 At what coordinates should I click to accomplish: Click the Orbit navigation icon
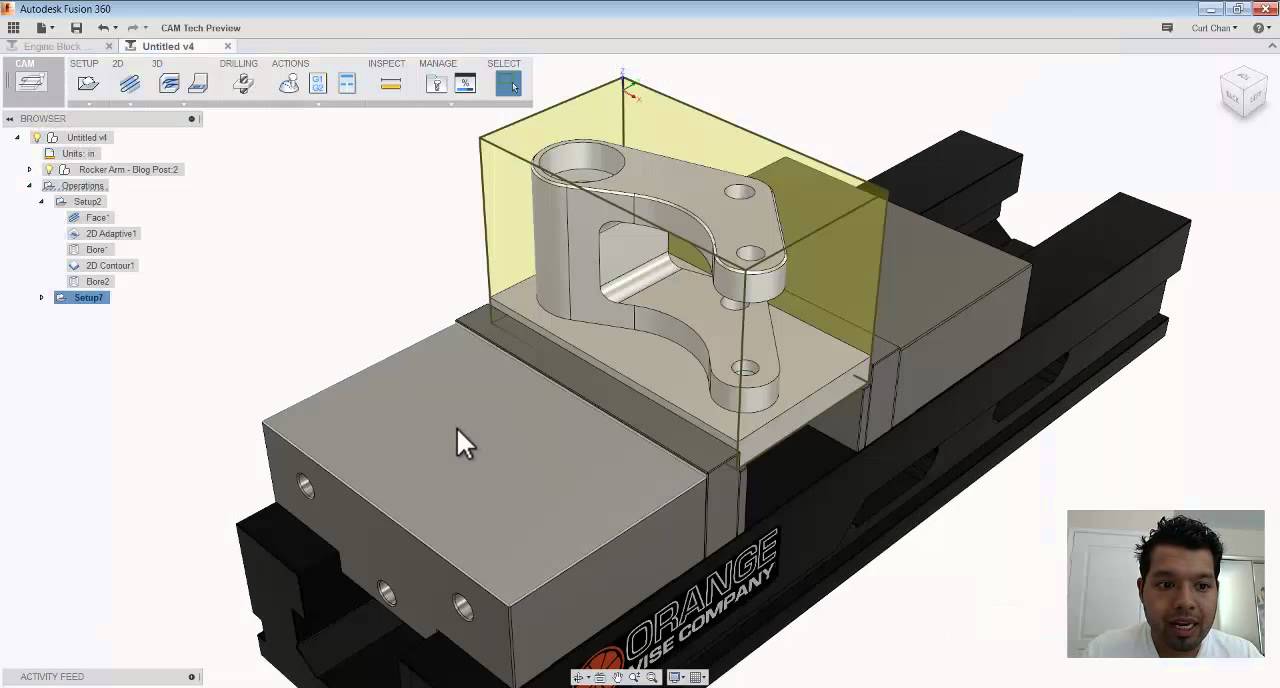click(577, 677)
